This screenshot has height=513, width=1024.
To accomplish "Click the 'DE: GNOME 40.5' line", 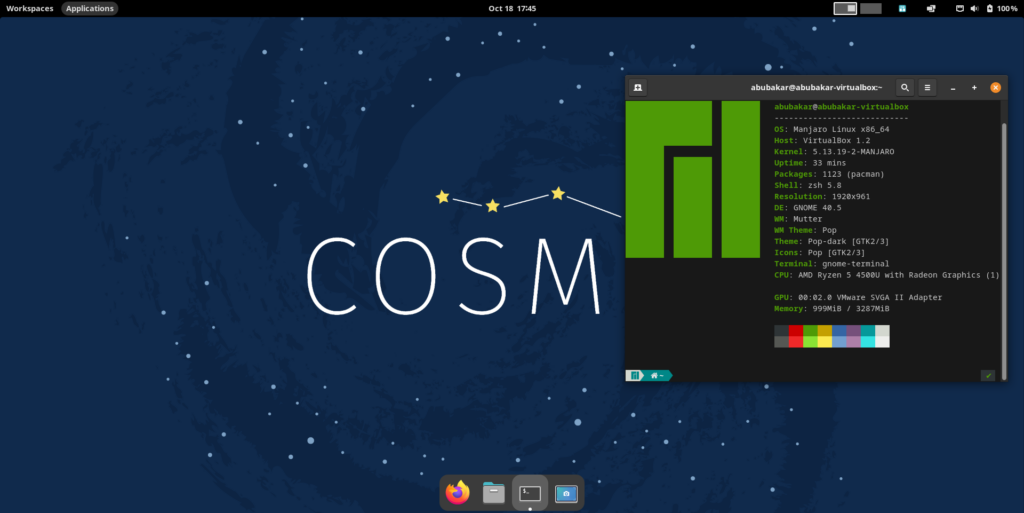I will (x=808, y=208).
